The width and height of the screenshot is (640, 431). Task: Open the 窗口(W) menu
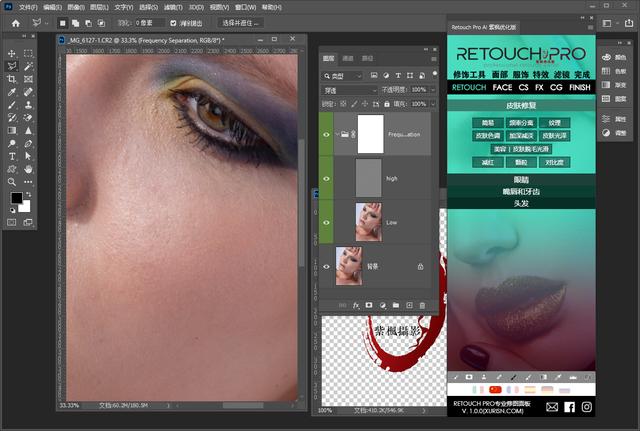245,7
